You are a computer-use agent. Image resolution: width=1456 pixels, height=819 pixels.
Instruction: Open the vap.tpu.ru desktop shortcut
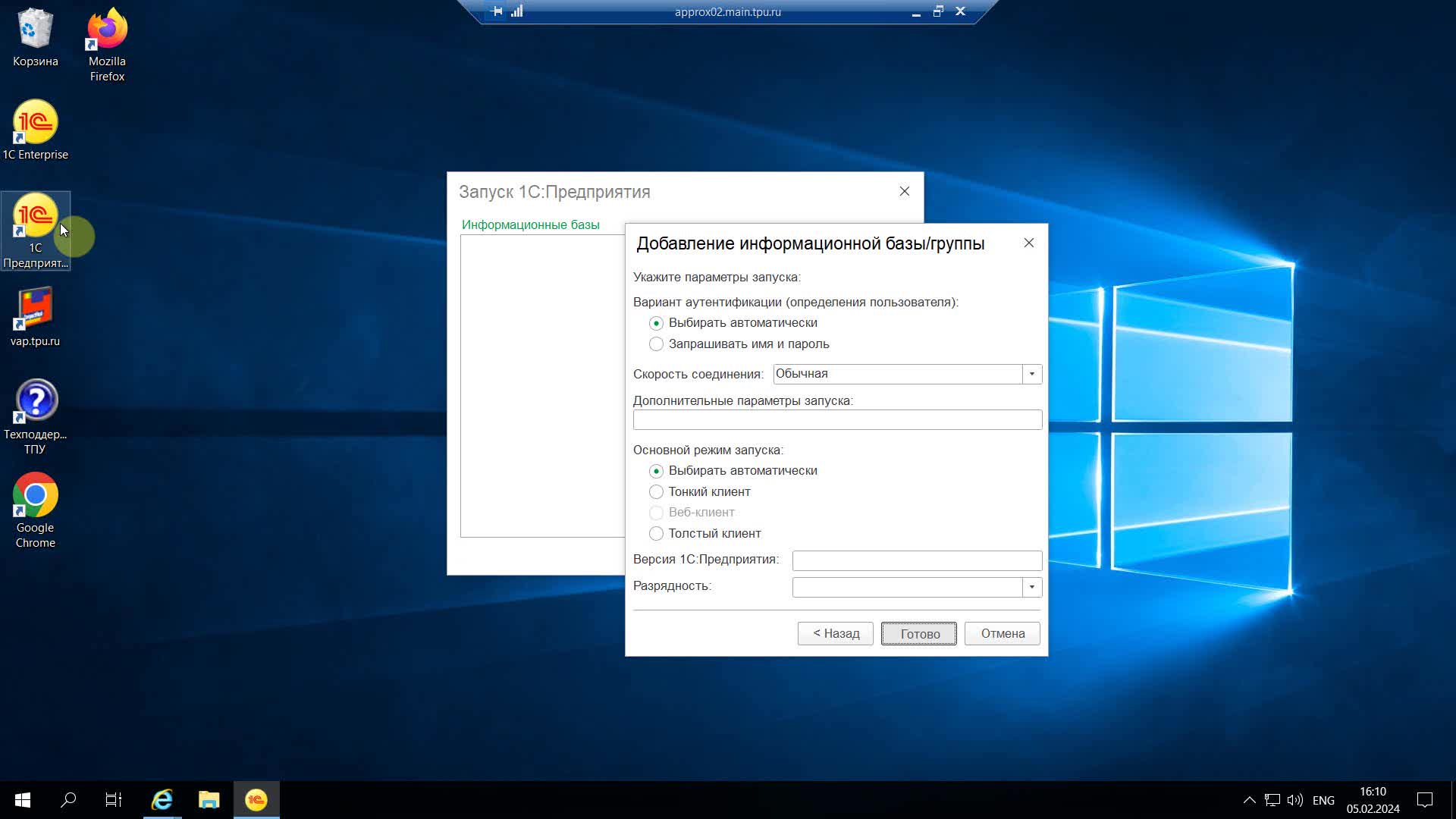point(35,317)
